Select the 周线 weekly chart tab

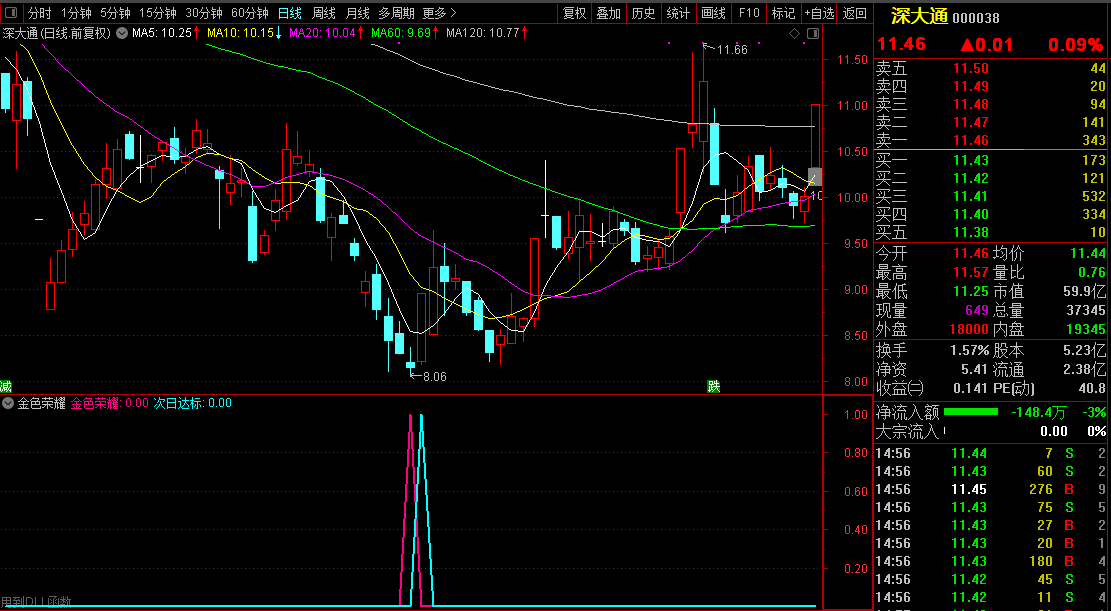[324, 13]
